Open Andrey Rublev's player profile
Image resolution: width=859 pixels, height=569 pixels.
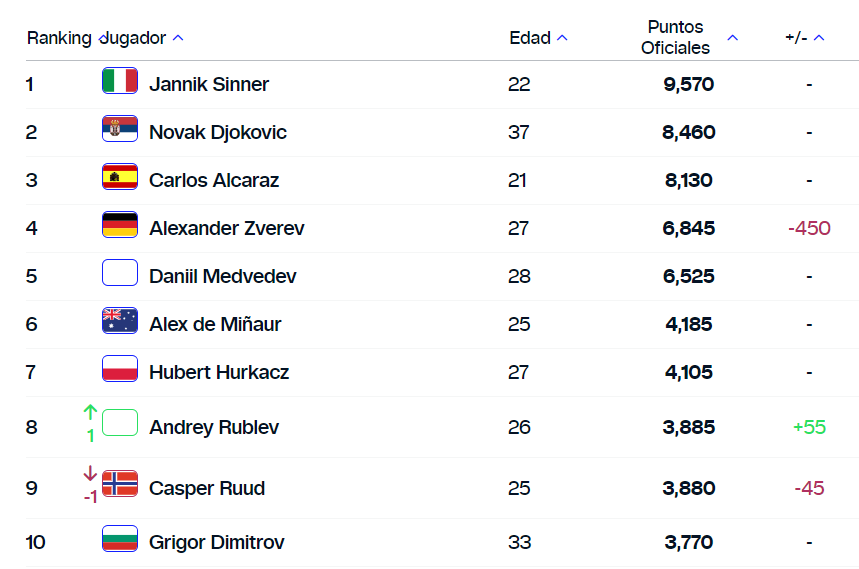(214, 427)
